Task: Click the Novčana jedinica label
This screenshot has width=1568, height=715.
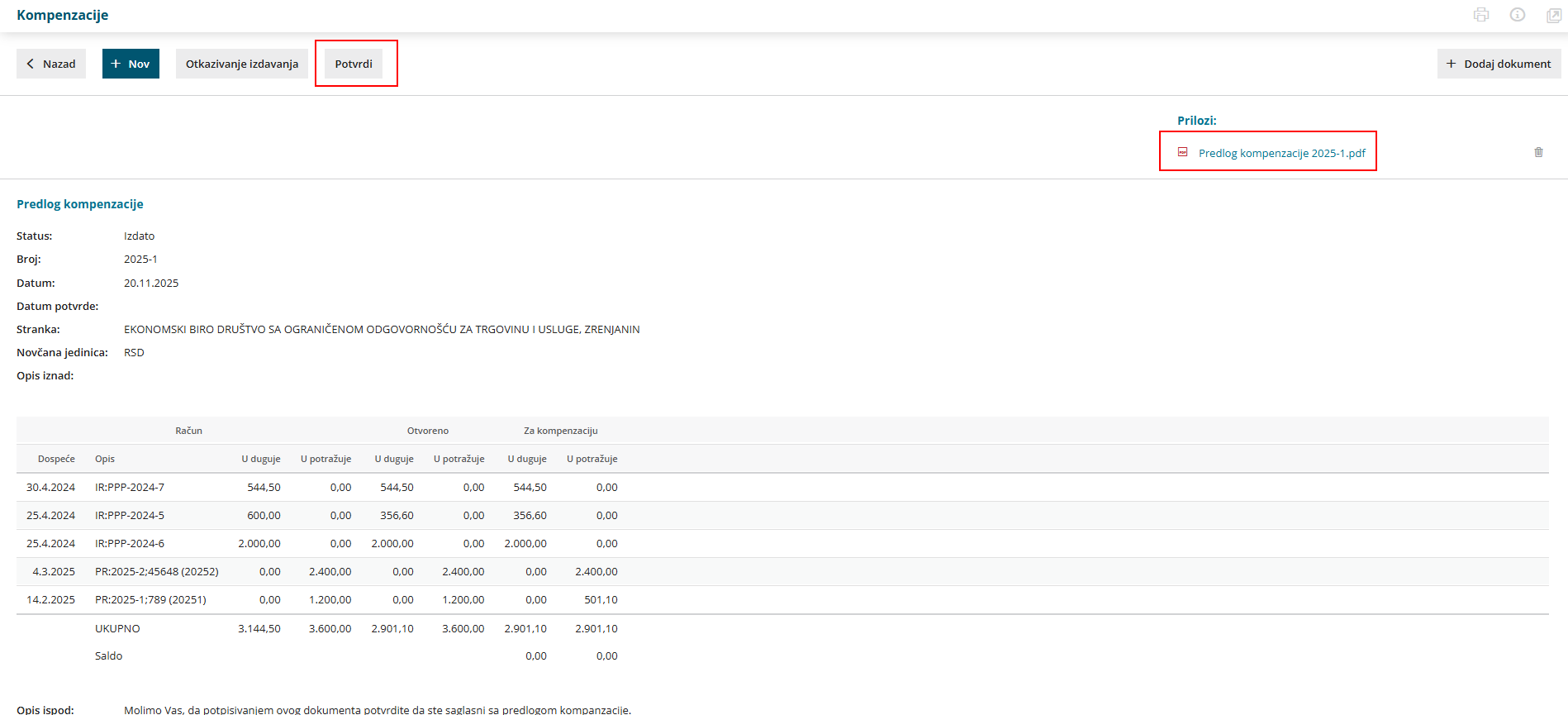Action: coord(62,352)
